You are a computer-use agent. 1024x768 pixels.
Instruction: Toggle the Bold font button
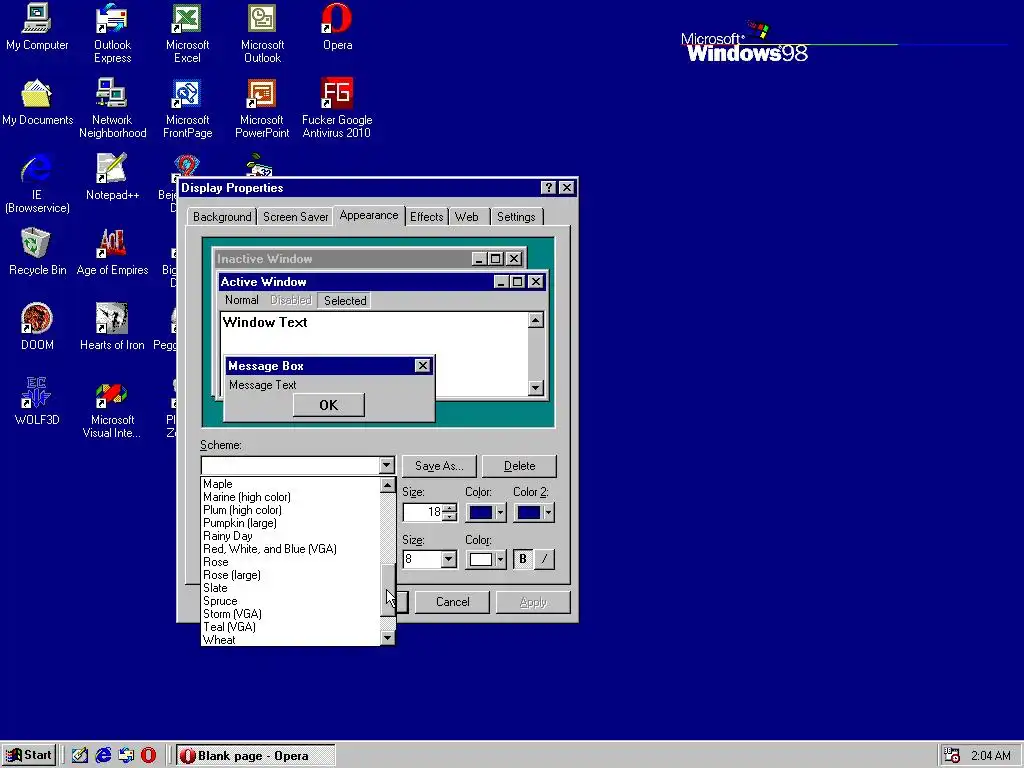coord(522,559)
